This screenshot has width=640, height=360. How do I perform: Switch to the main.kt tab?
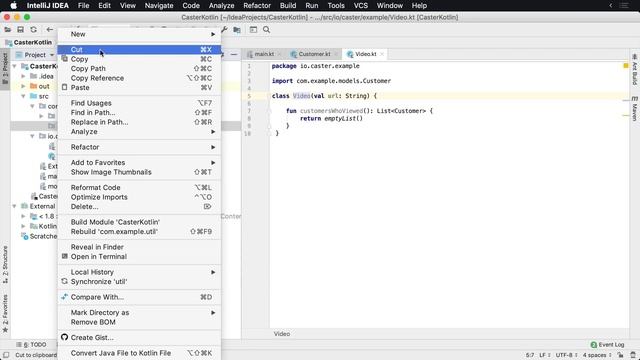pos(264,54)
